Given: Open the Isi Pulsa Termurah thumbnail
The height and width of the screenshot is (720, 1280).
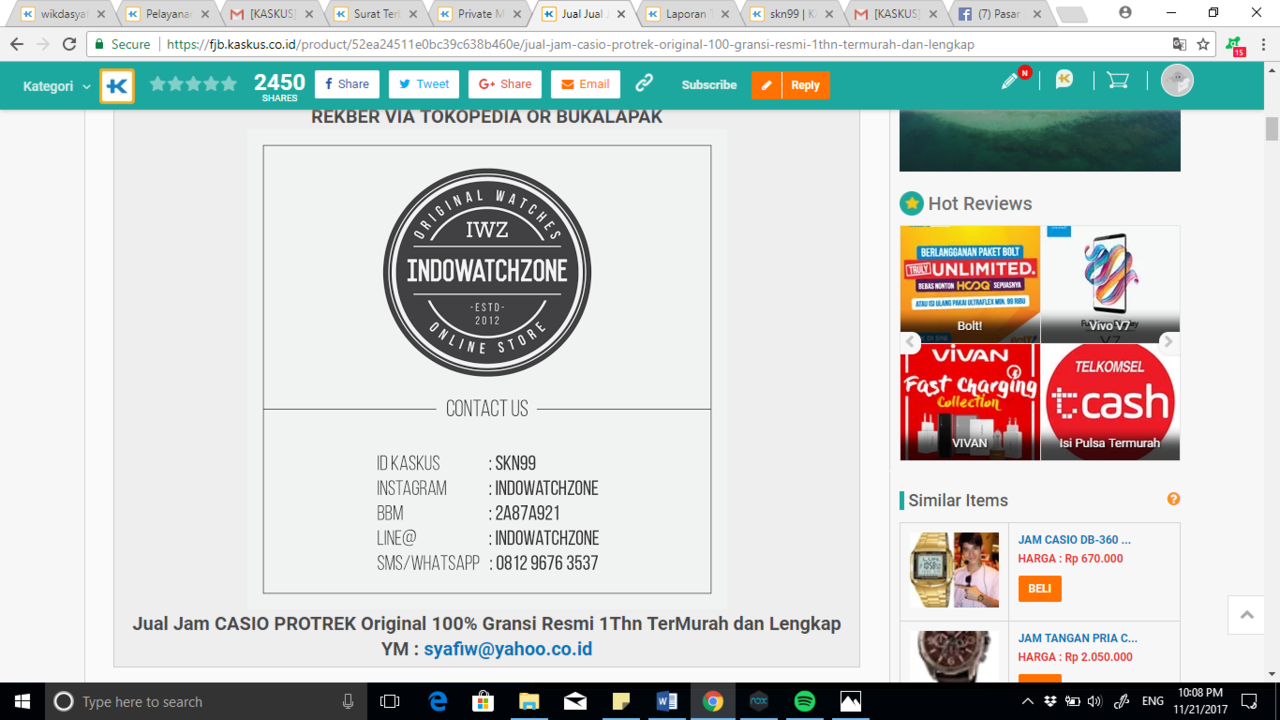Looking at the screenshot, I should pos(1110,402).
